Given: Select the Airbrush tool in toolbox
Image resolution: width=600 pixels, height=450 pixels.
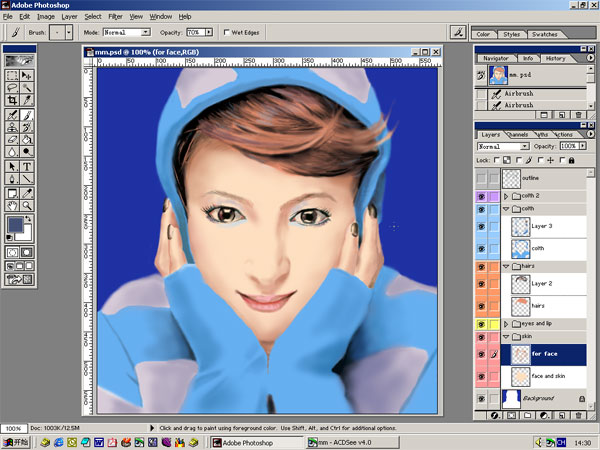Looking at the screenshot, I should 12,115.
